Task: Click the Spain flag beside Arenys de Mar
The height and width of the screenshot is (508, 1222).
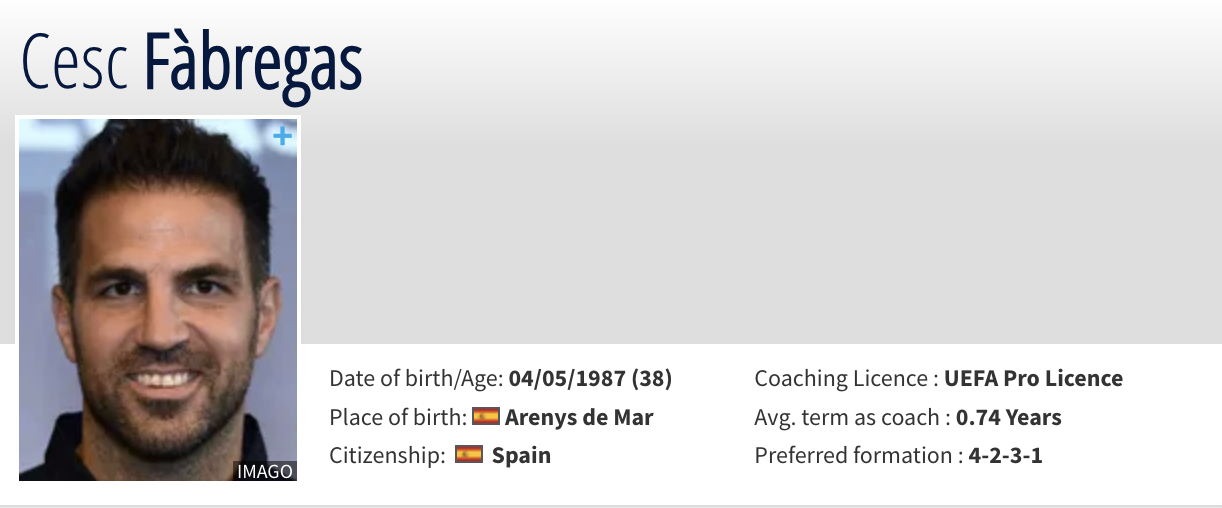Action: [486, 417]
